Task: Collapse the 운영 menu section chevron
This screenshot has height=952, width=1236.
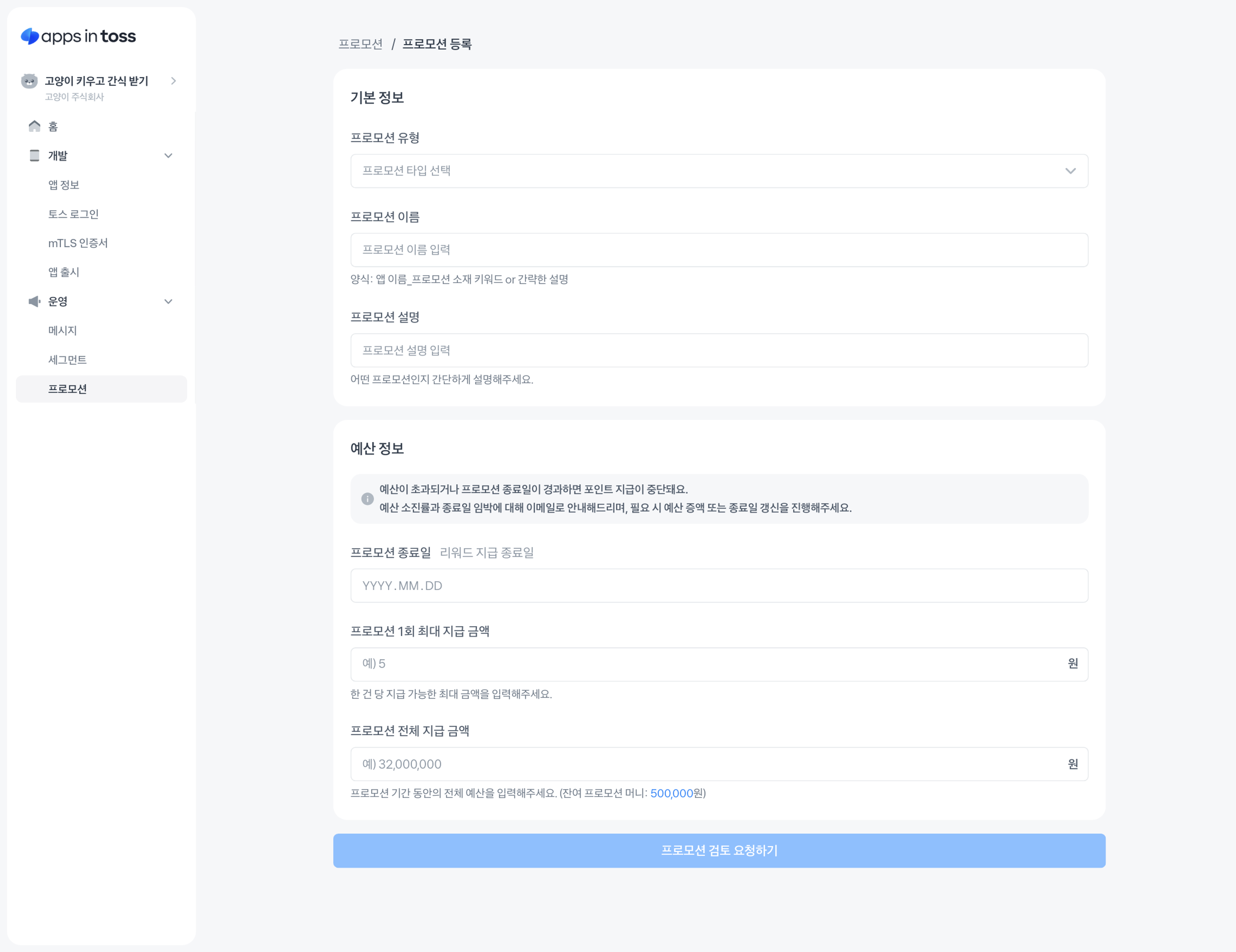Action: click(168, 302)
